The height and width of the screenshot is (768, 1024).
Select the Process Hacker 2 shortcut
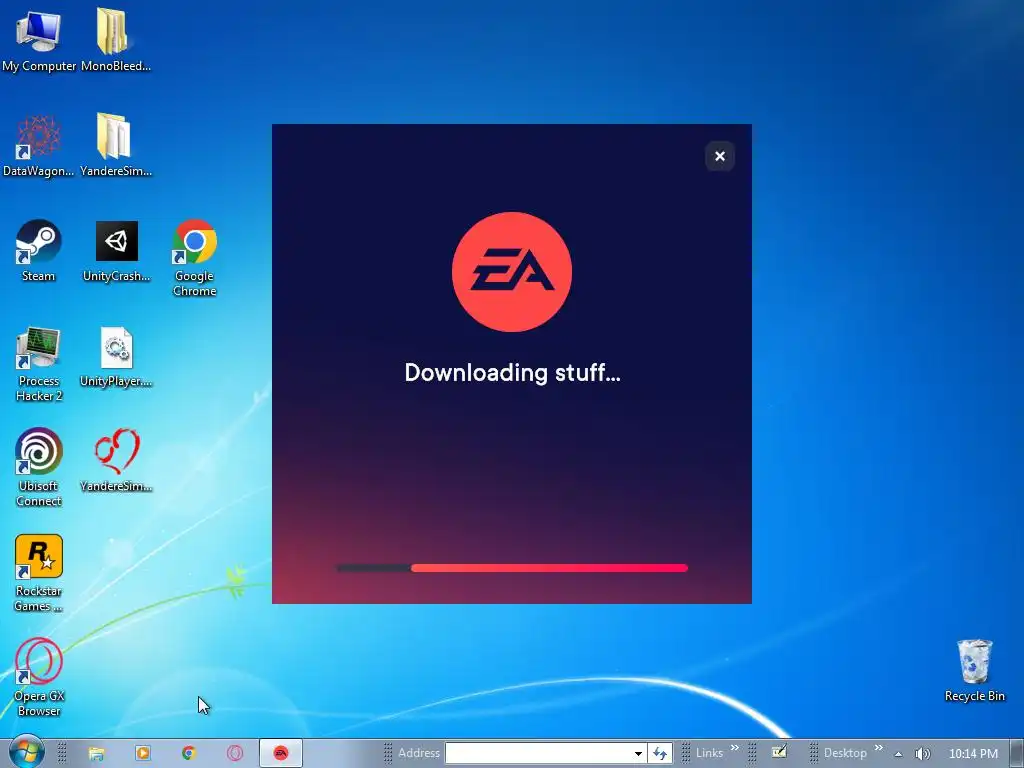[x=39, y=364]
